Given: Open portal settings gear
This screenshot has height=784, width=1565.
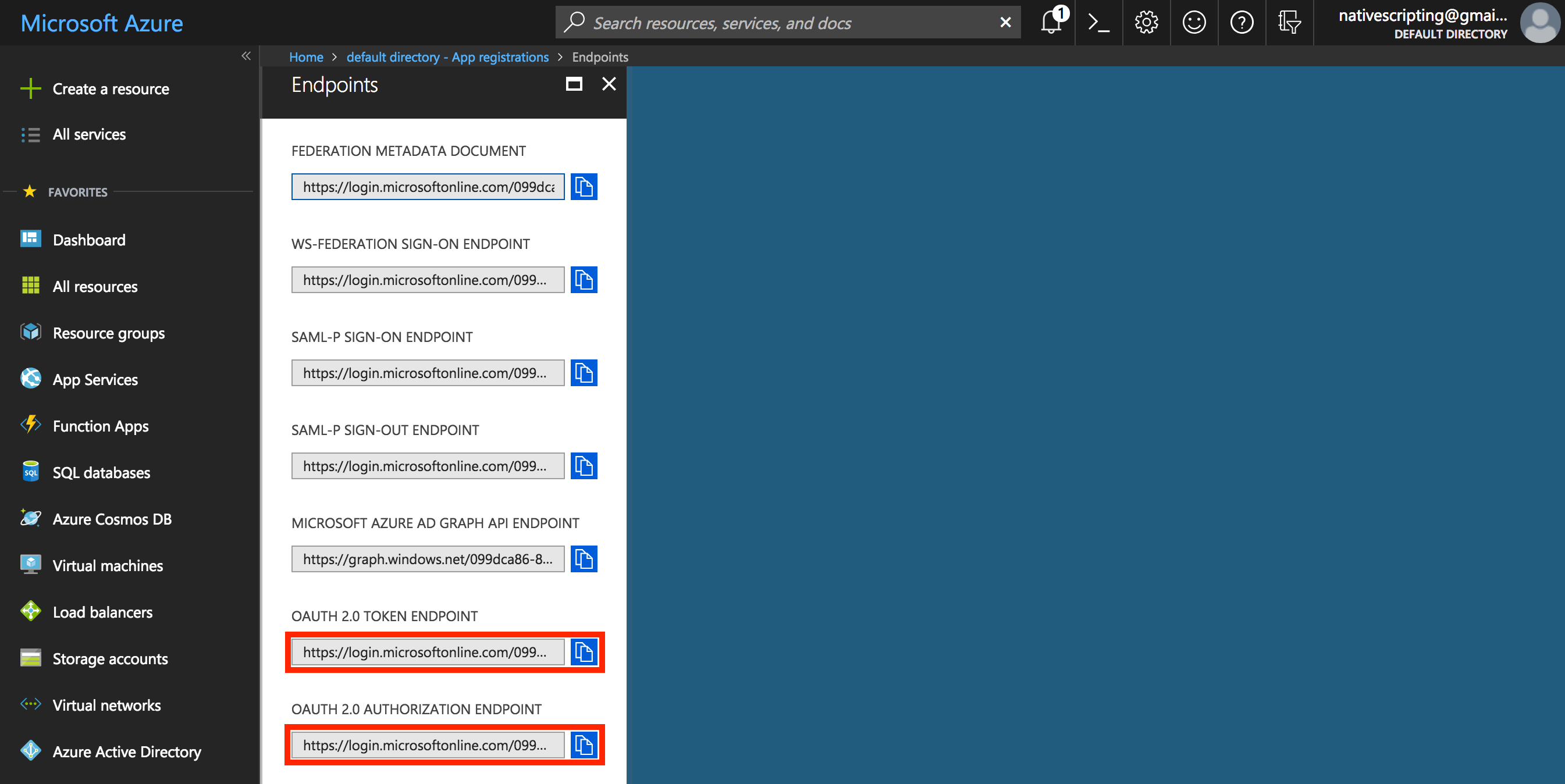Looking at the screenshot, I should (x=1146, y=23).
